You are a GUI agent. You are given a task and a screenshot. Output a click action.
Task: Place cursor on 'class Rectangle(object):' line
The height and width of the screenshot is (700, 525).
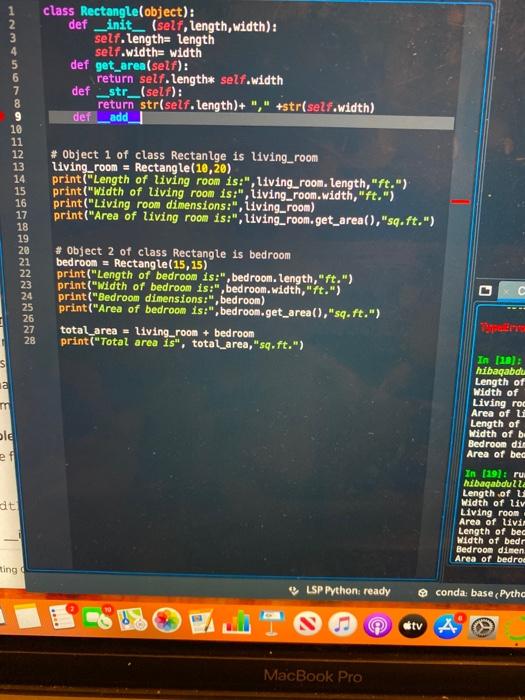click(118, 12)
